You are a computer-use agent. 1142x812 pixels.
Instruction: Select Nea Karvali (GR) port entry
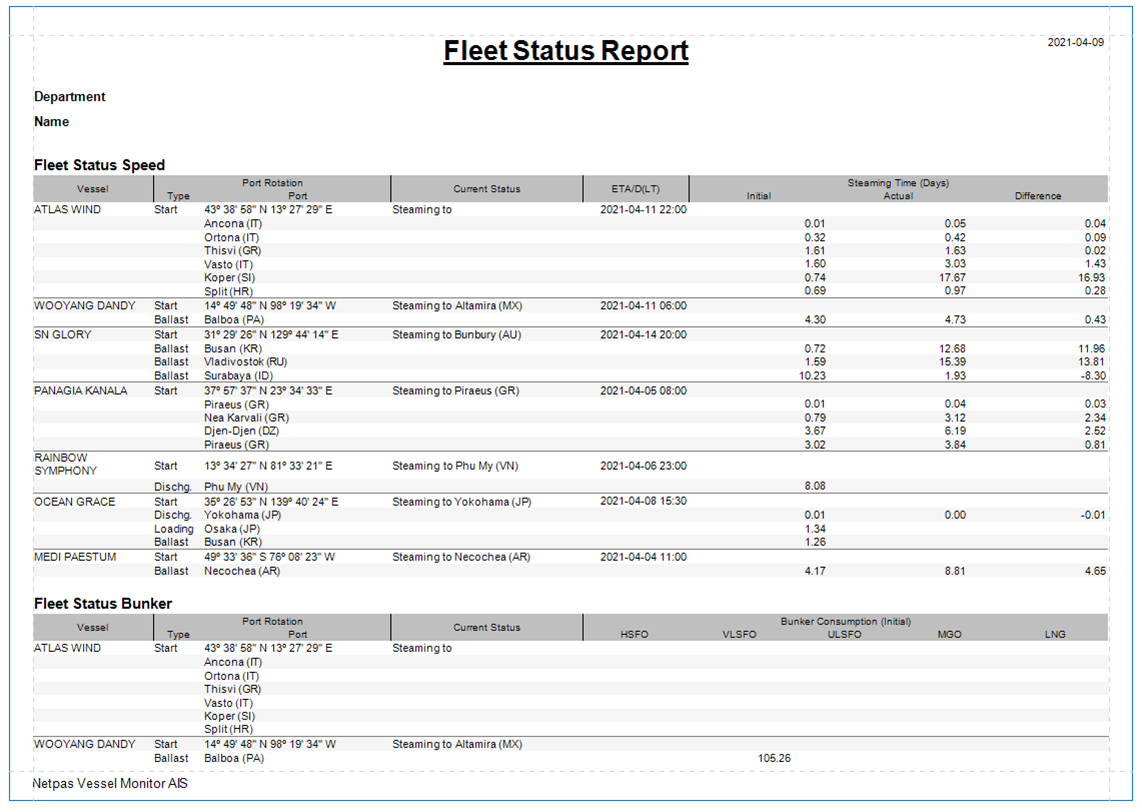pyautogui.click(x=246, y=418)
